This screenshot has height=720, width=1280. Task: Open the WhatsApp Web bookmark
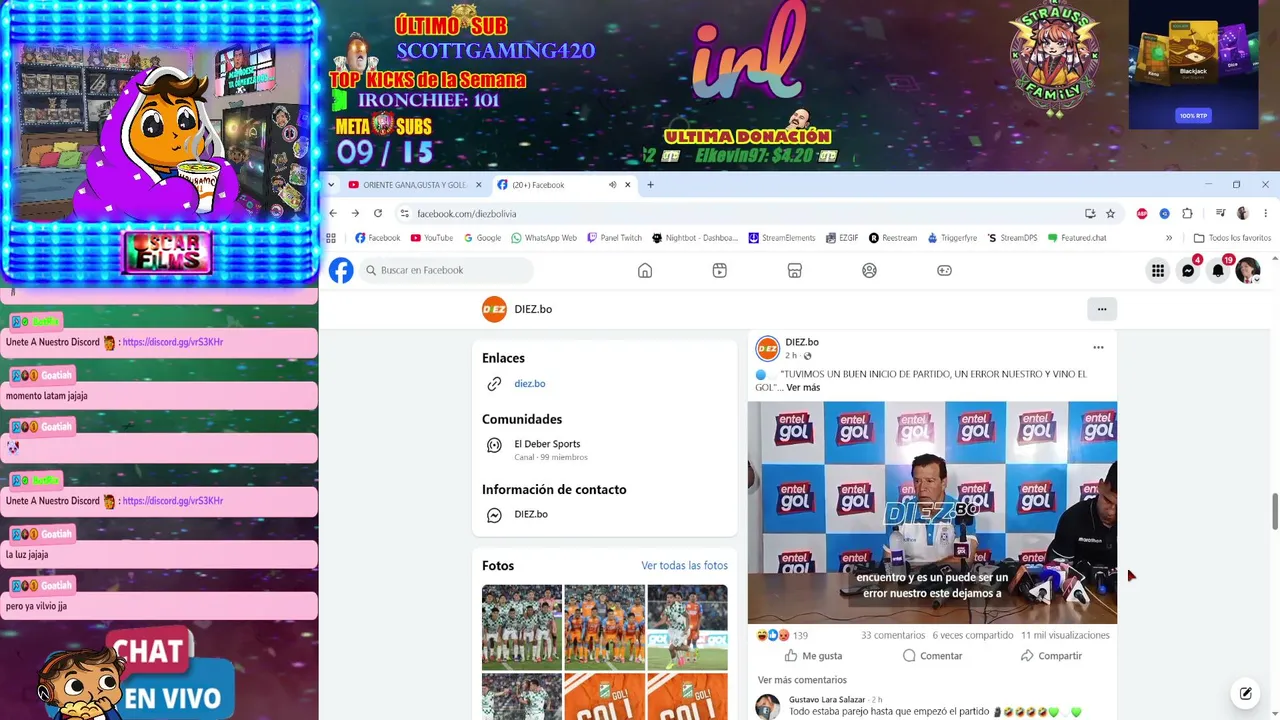pos(544,238)
